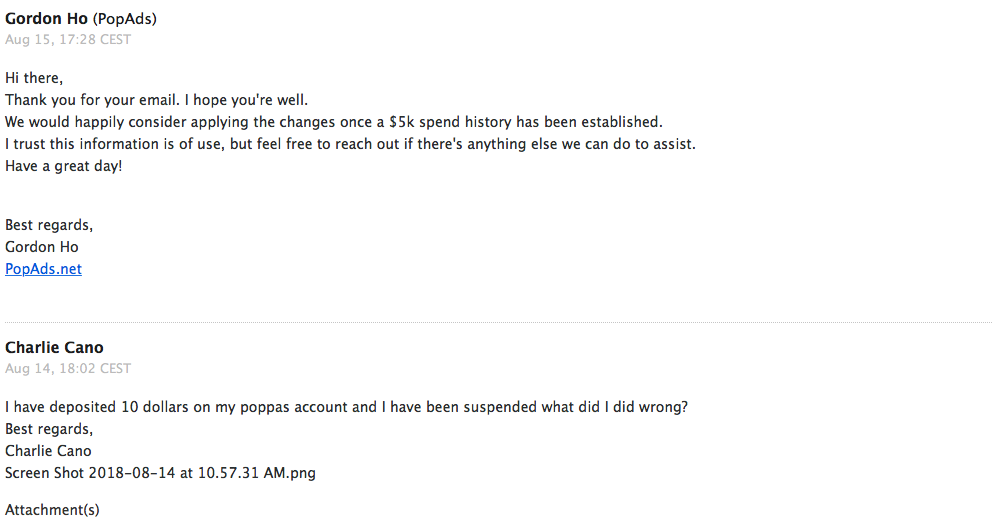Screen dimensions: 992x517
Task: Click the "I trust this information" line
Action: [x=350, y=144]
